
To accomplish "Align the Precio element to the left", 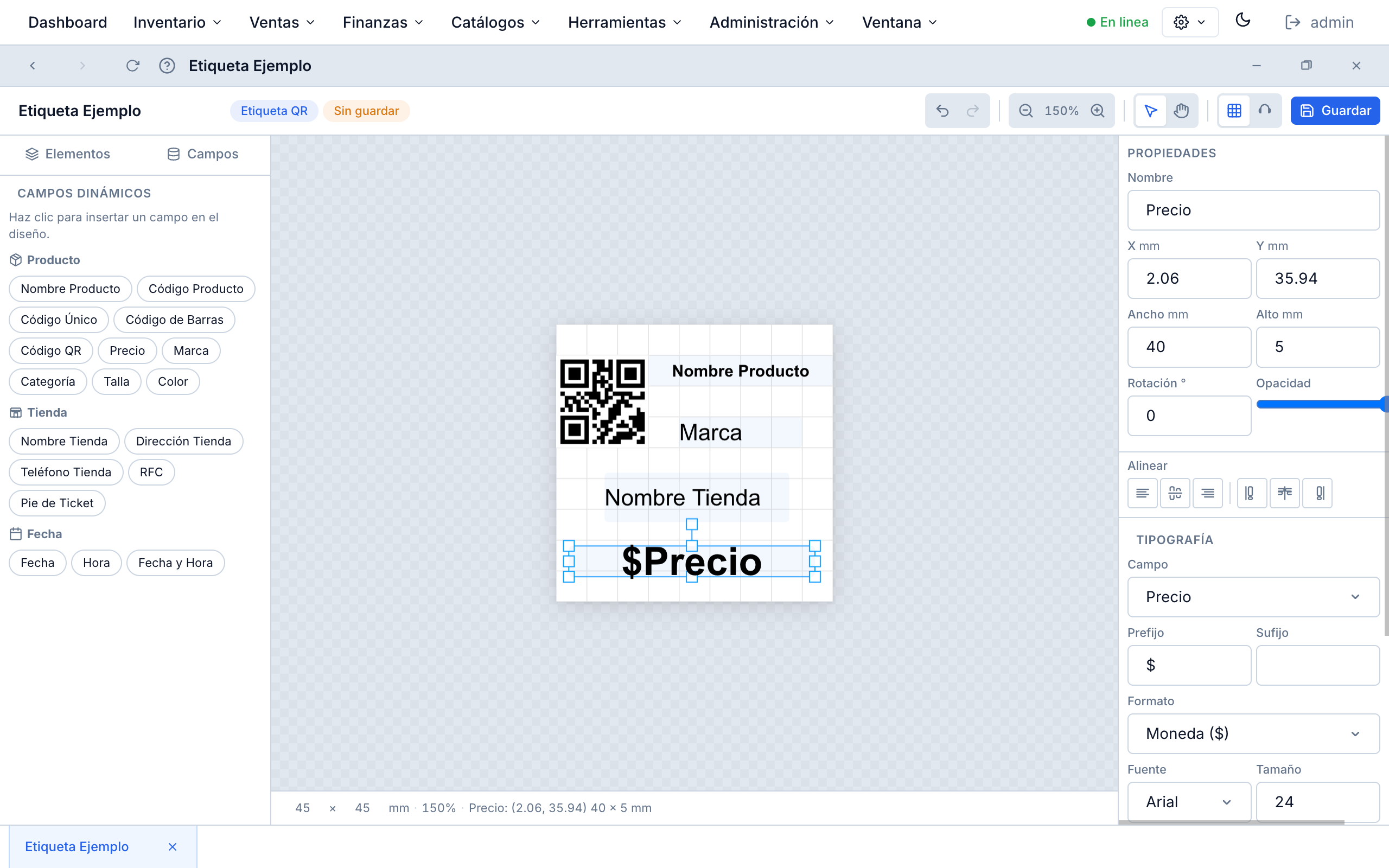I will [x=1142, y=493].
